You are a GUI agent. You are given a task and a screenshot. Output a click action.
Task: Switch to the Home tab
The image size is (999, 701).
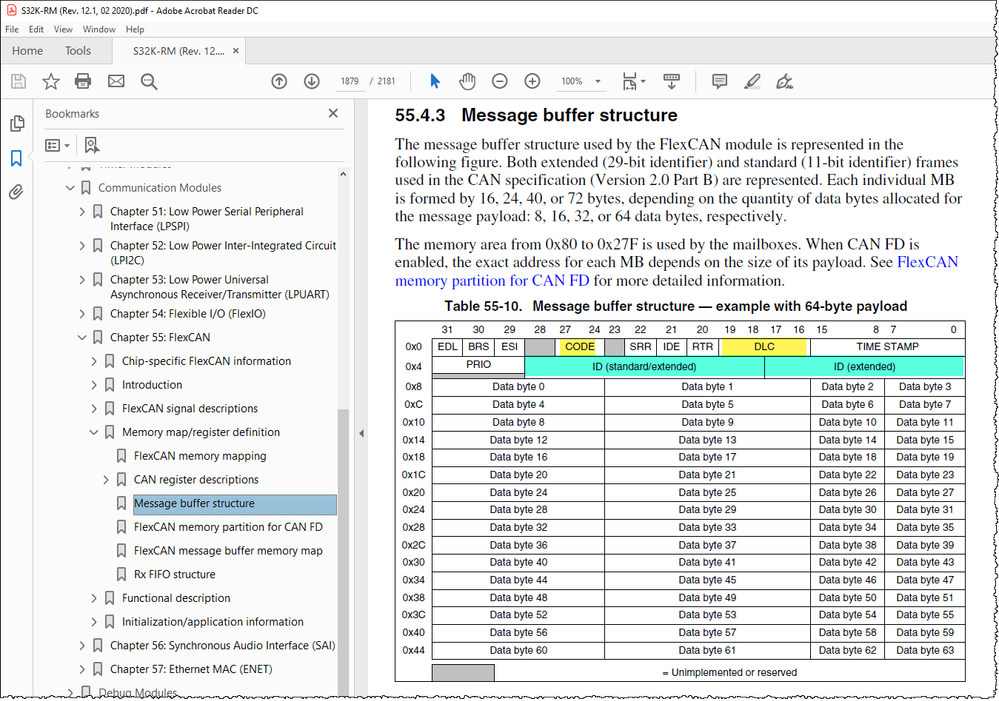27,50
